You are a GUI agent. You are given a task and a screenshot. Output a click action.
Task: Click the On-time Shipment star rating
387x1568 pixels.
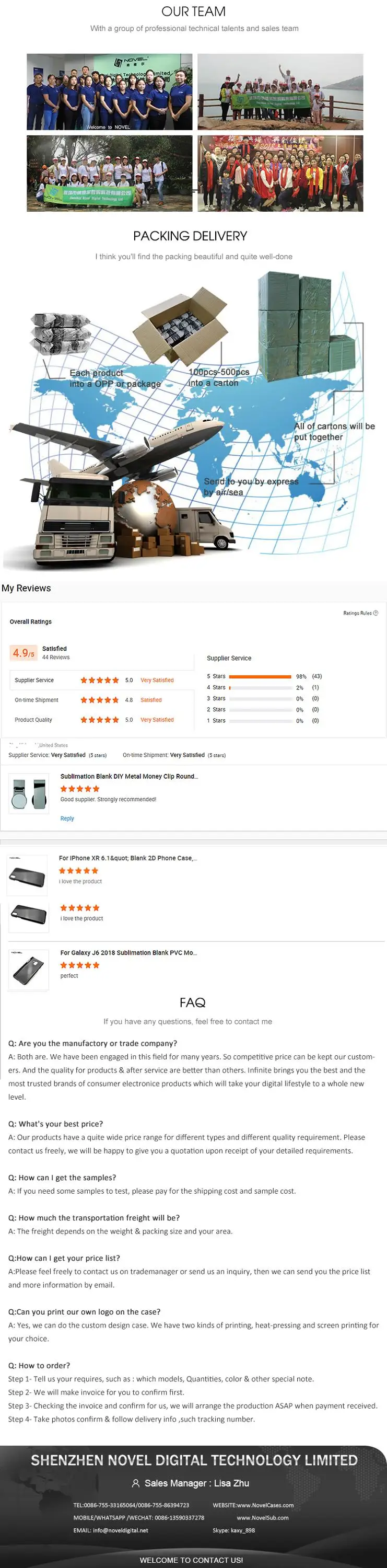coord(99,700)
